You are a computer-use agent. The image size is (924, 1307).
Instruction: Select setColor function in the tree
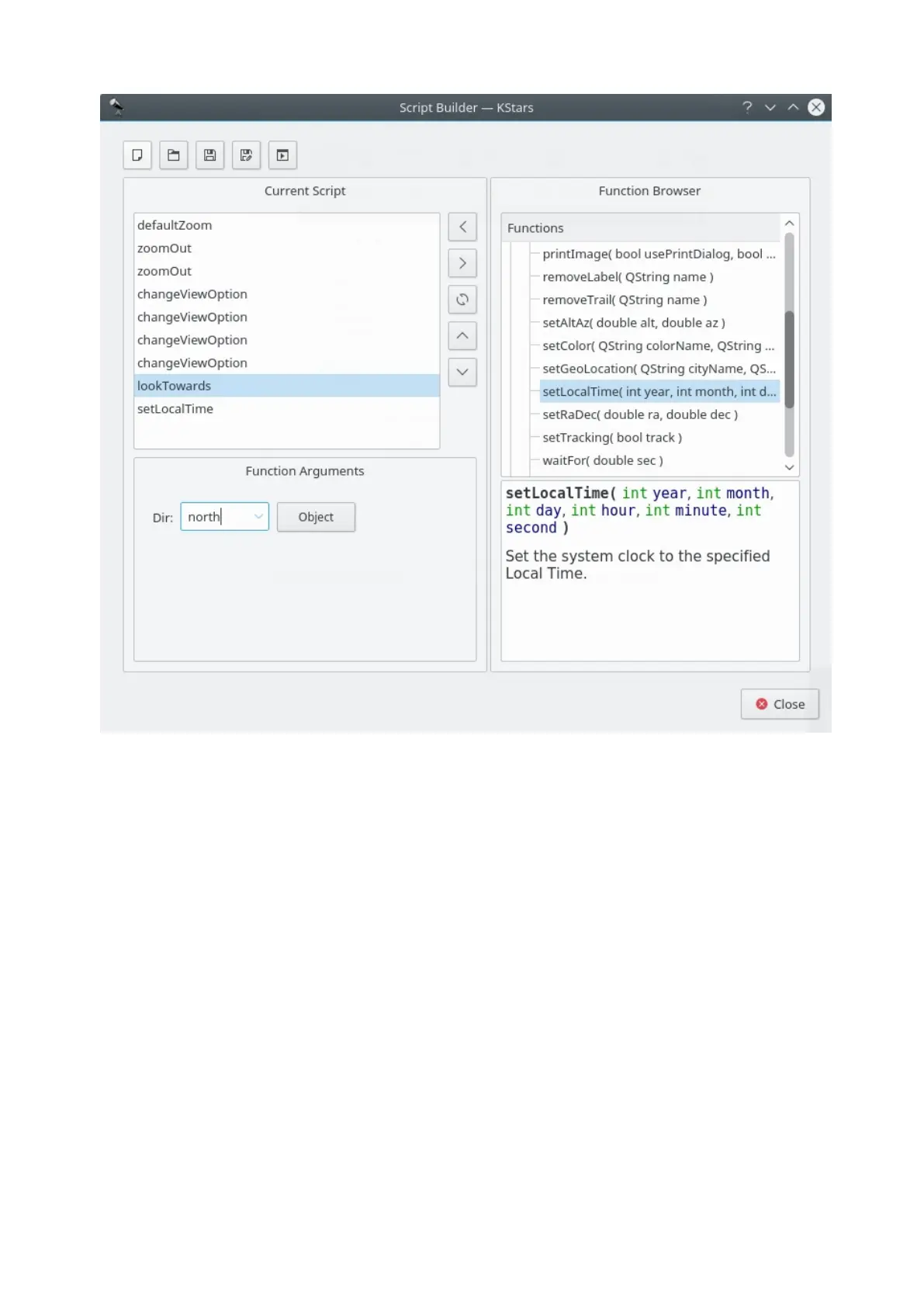(x=659, y=346)
